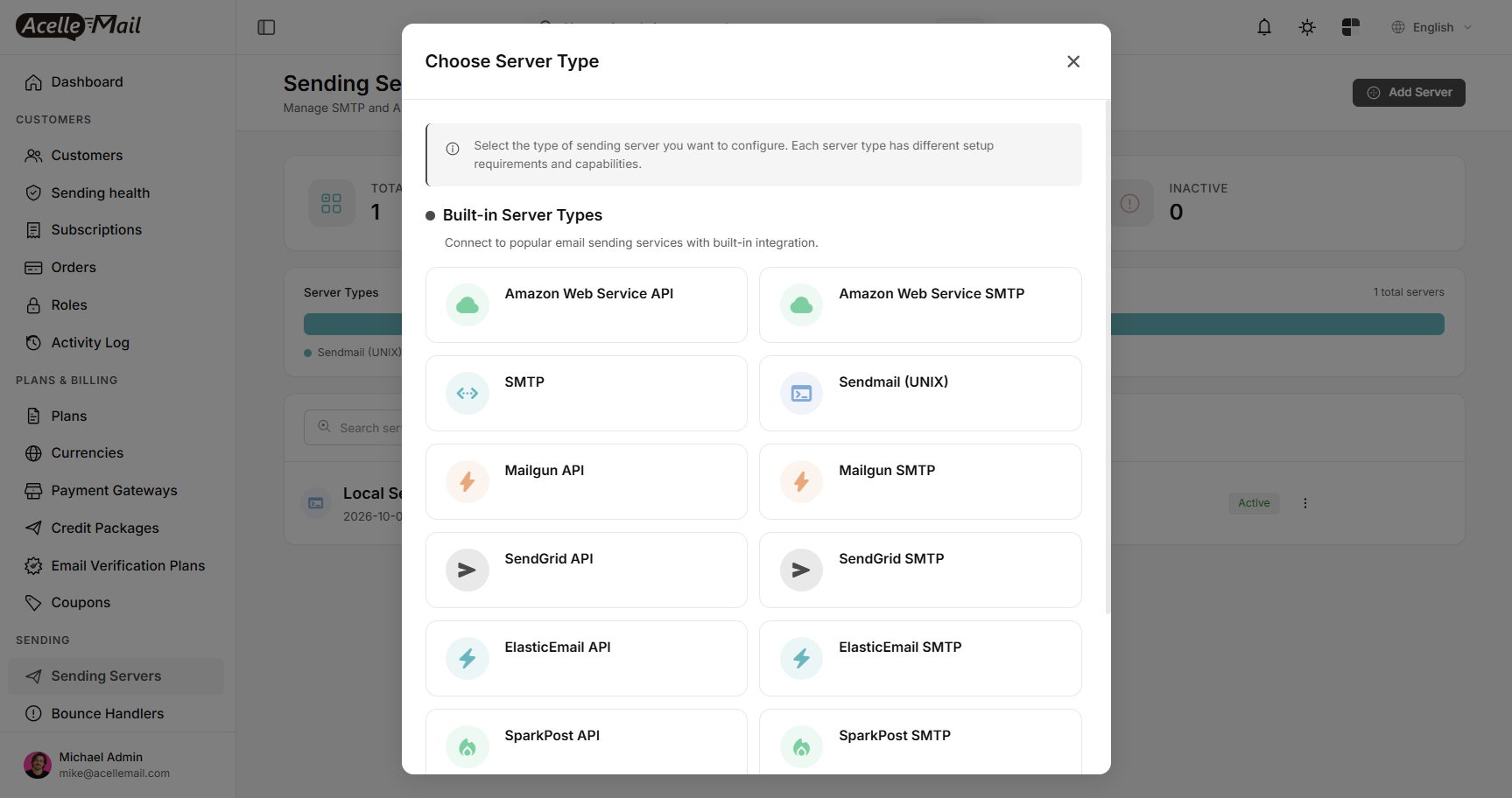Open Payment Gateways
This screenshot has width=1512, height=798.
(116, 491)
